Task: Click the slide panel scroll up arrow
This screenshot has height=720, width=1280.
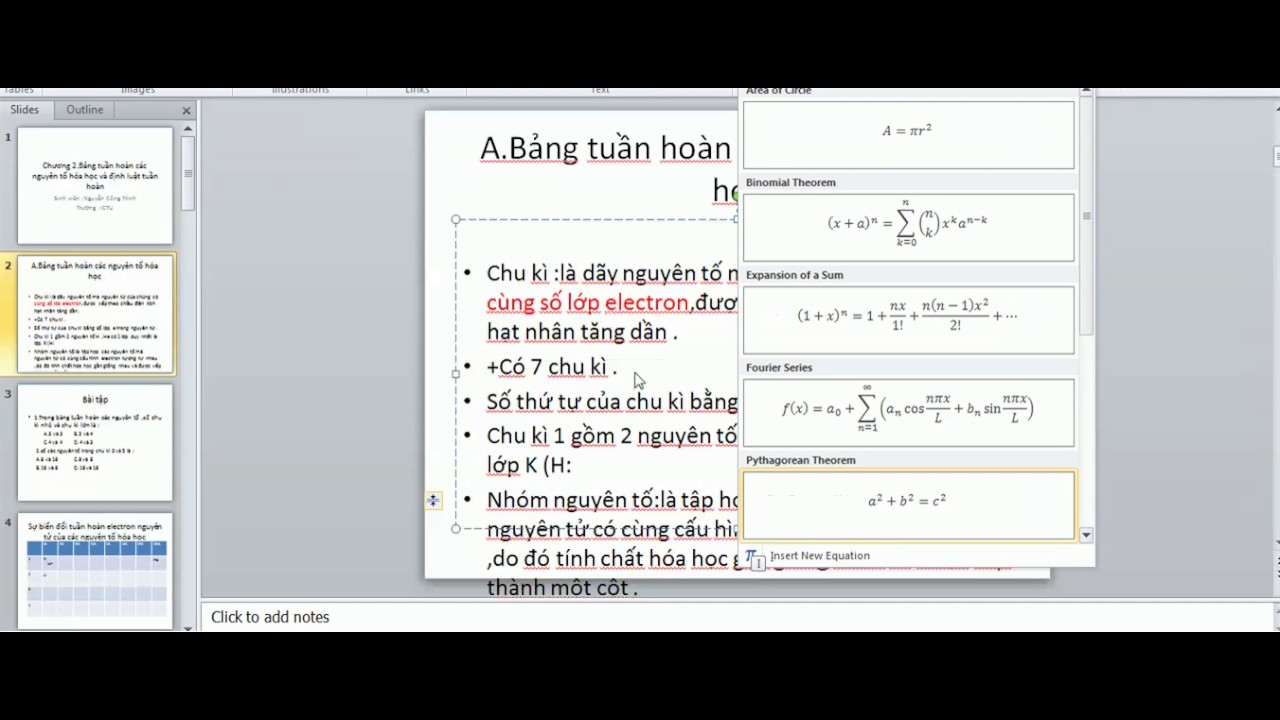Action: pyautogui.click(x=187, y=129)
